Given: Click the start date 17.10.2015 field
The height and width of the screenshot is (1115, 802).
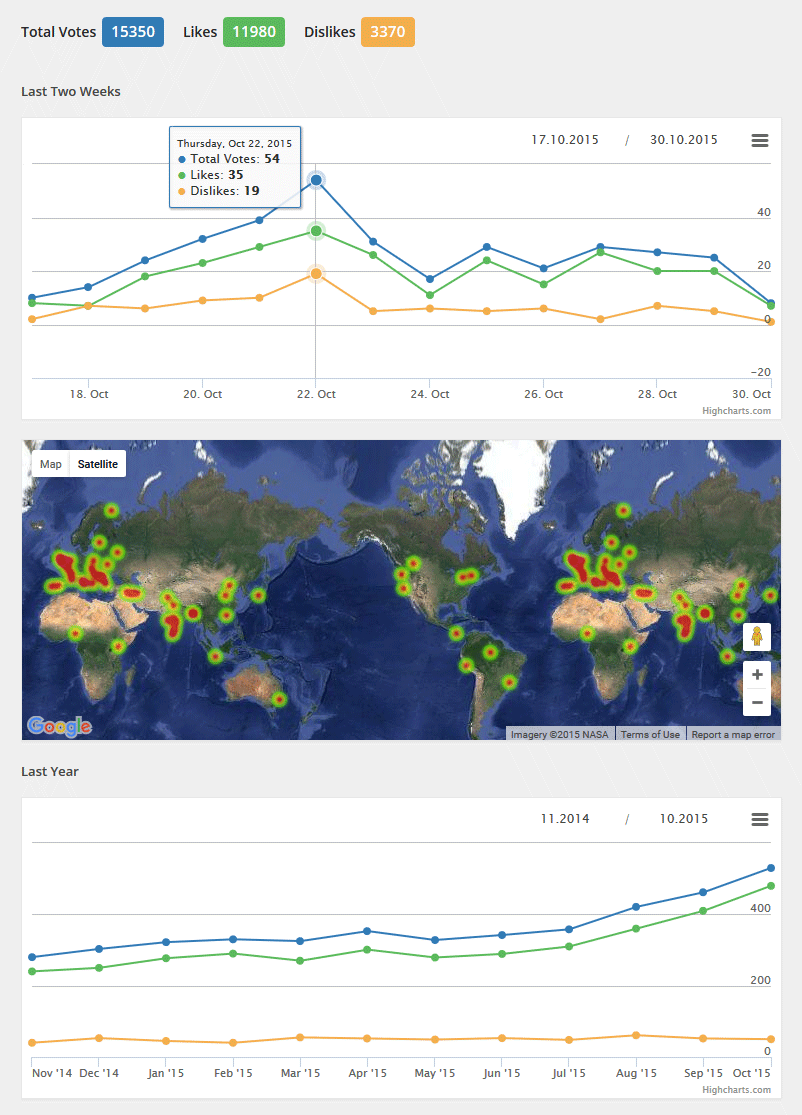Looking at the screenshot, I should click(565, 140).
